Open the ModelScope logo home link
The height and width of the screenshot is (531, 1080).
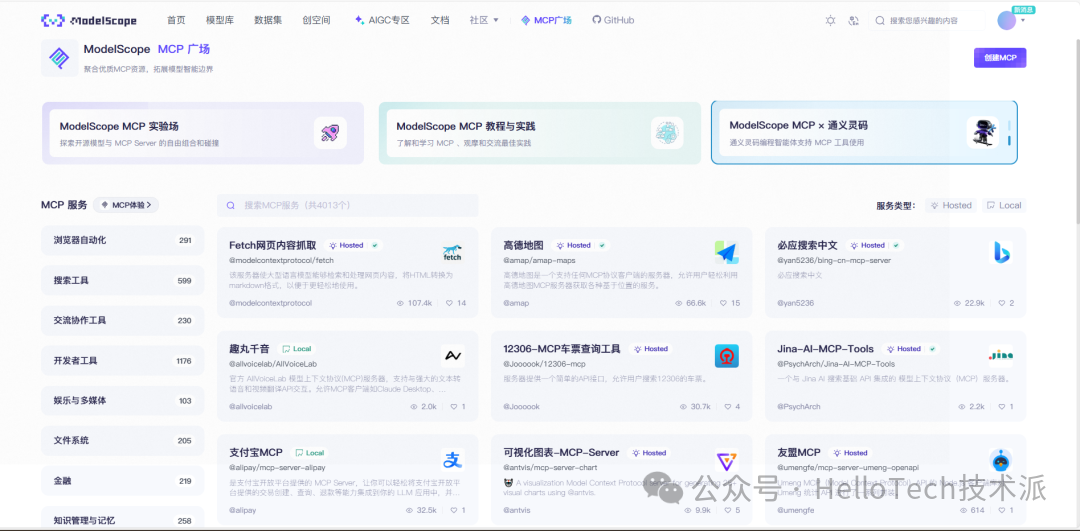click(89, 21)
